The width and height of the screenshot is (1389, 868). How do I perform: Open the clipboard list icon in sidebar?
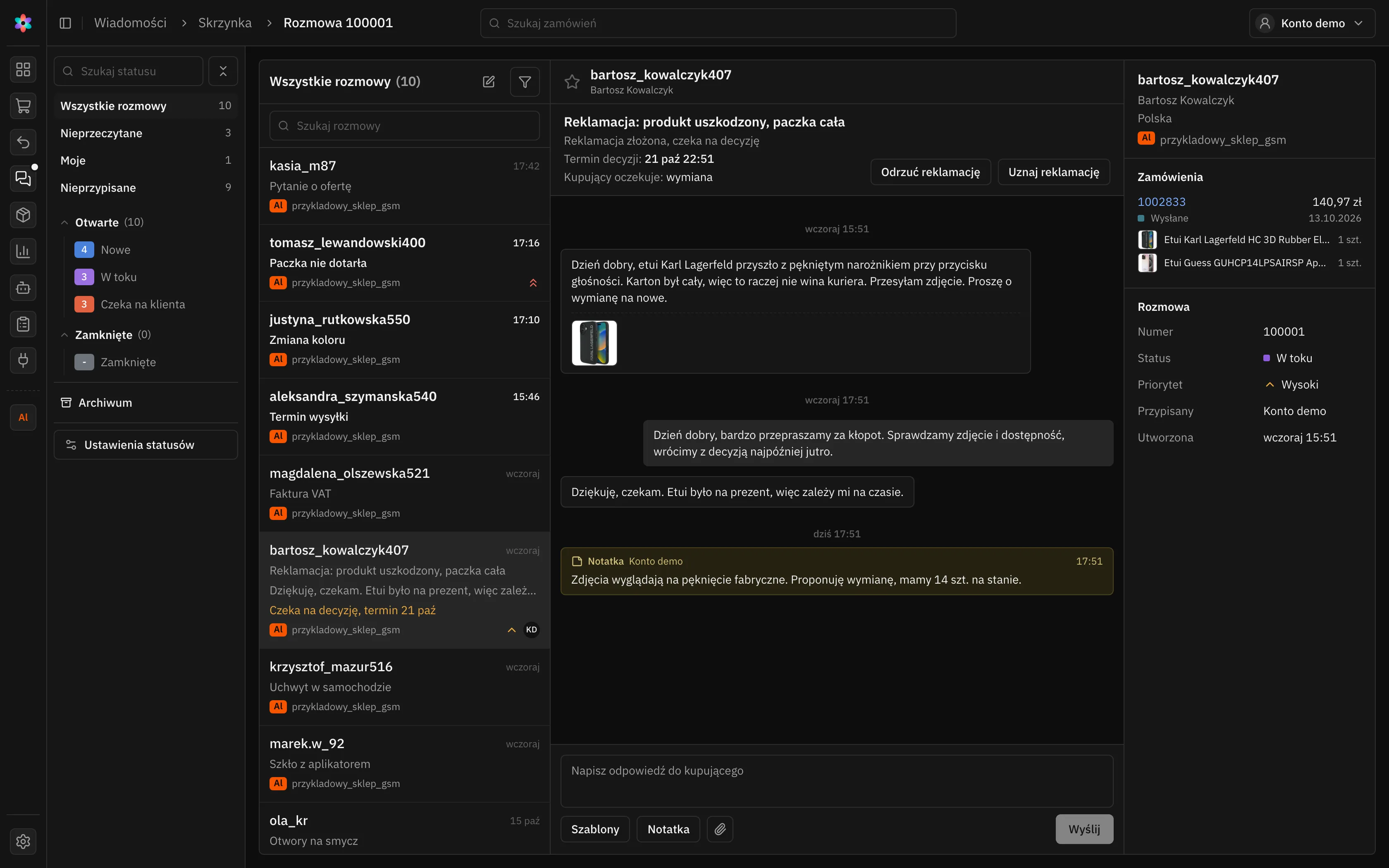tap(23, 324)
